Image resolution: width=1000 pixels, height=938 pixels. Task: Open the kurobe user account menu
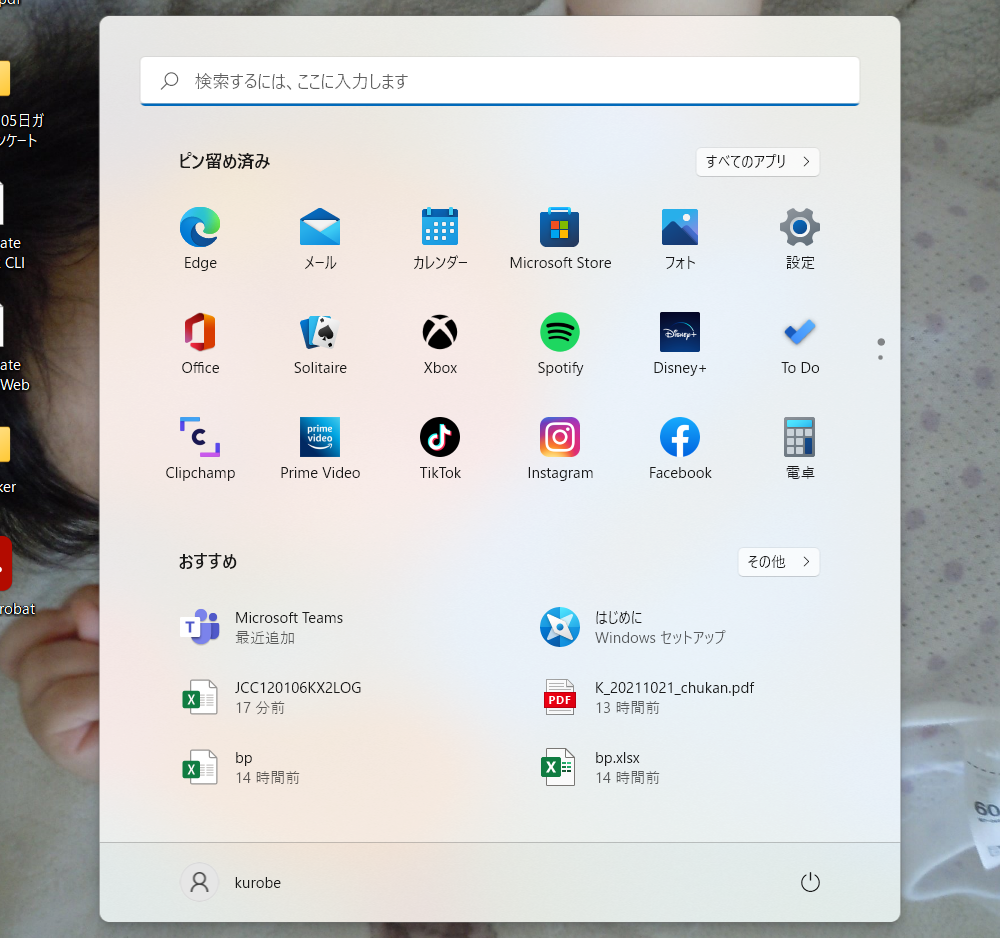232,883
